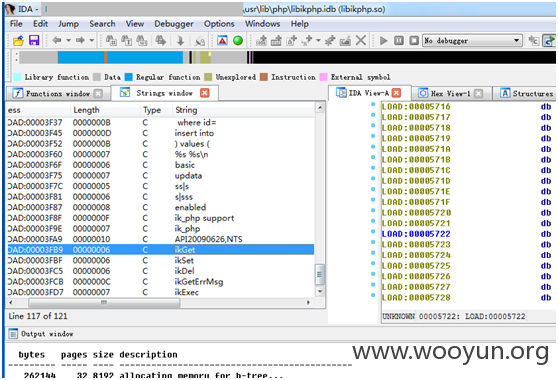Click the search-again binoculars icon
Viewport: 558px width, 380px height.
[x=160, y=41]
